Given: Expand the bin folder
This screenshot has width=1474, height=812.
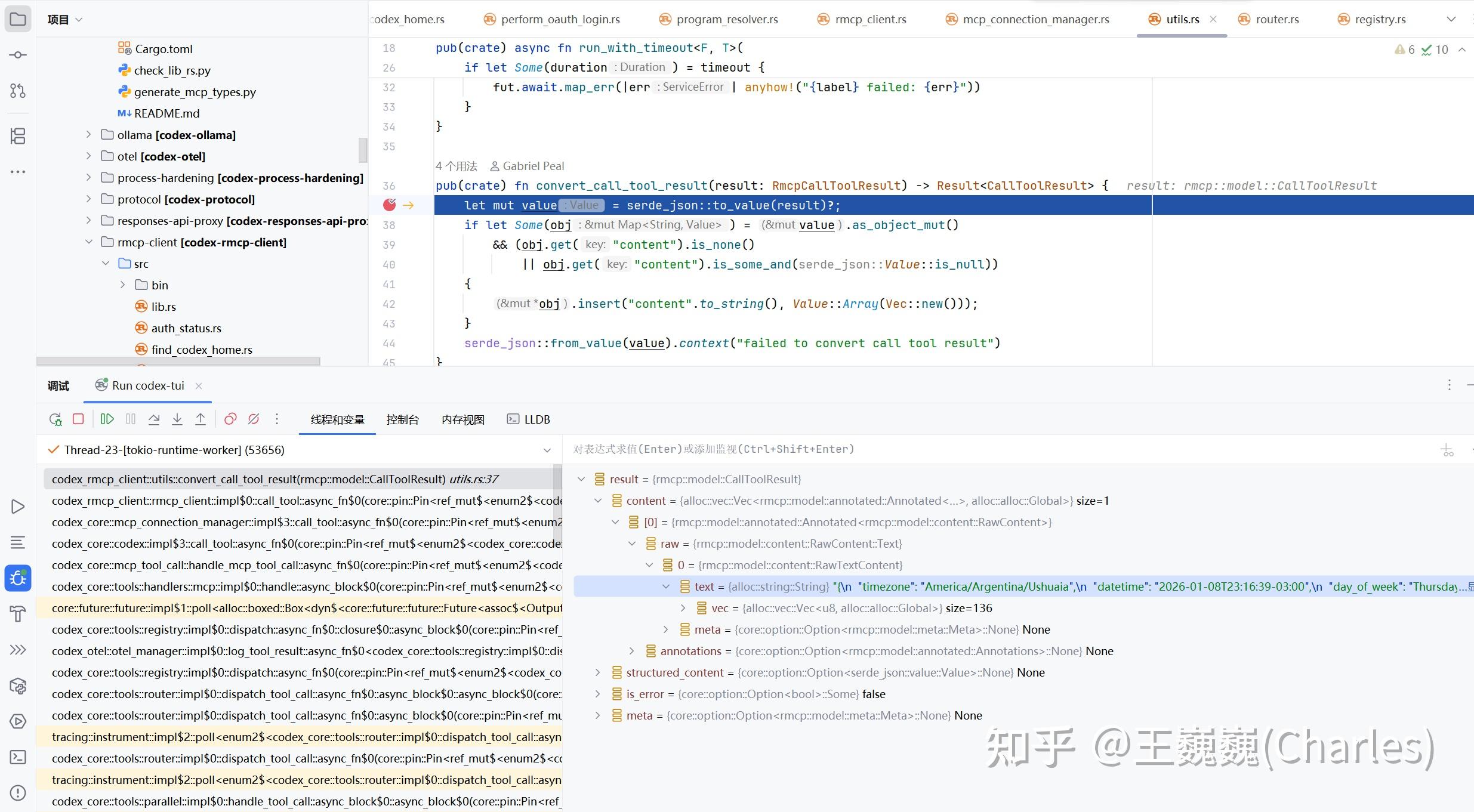Looking at the screenshot, I should 122,285.
